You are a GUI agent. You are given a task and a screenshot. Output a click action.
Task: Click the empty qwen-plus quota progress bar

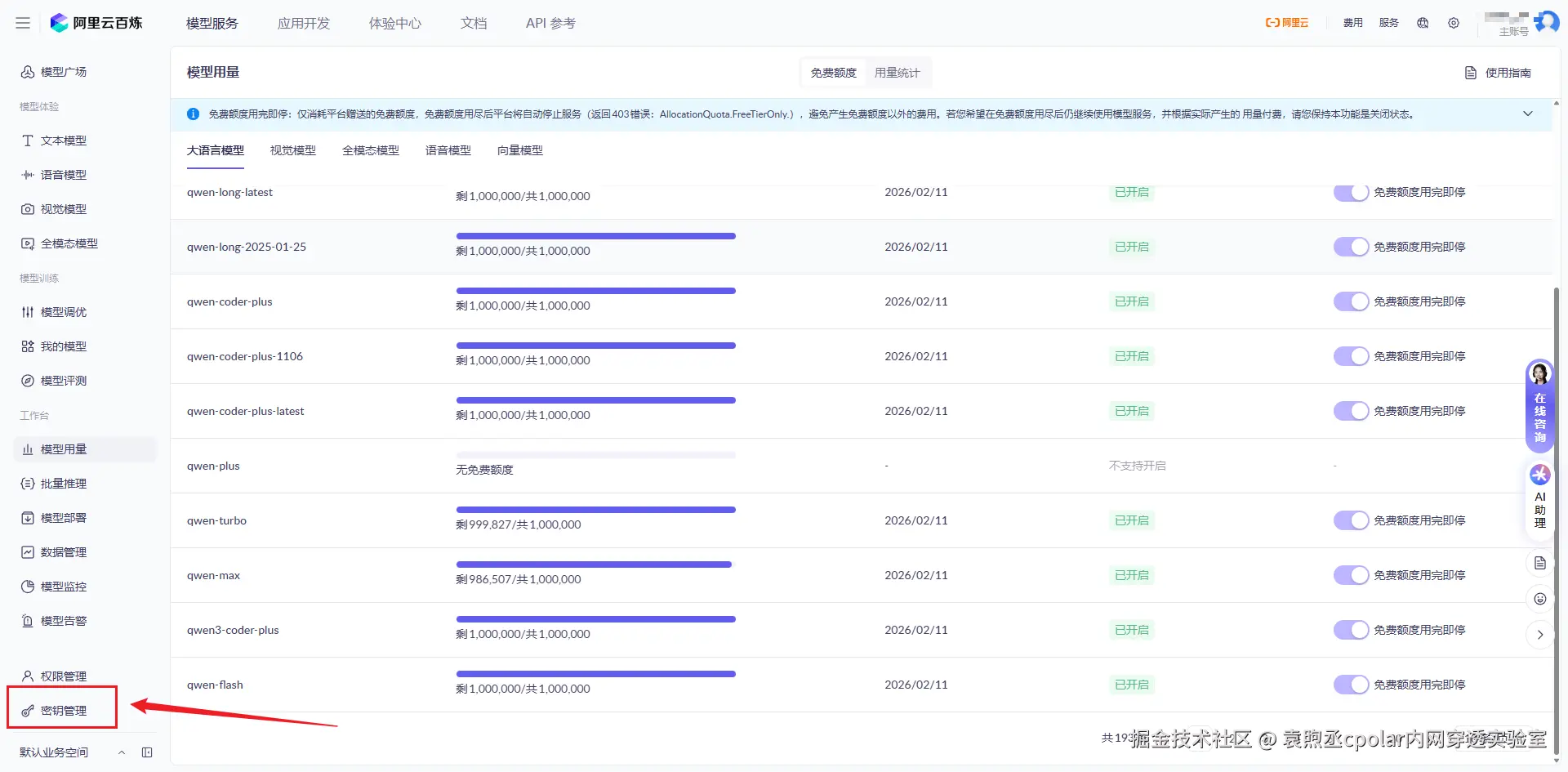596,455
